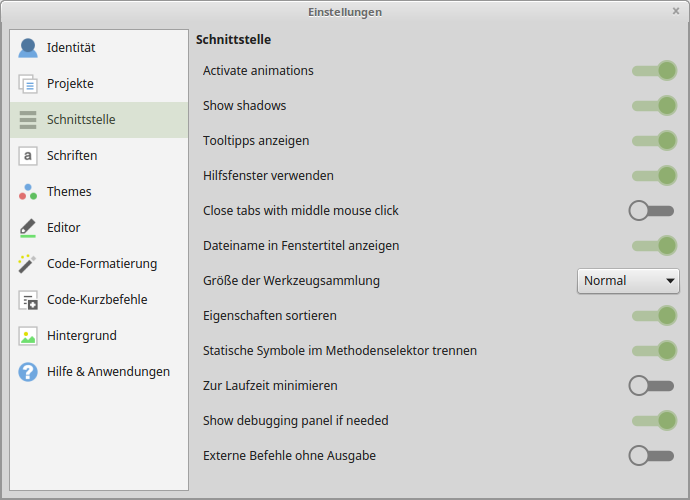The height and width of the screenshot is (500, 690).
Task: Open the Hintergrund picture icon
Action: pyautogui.click(x=28, y=336)
